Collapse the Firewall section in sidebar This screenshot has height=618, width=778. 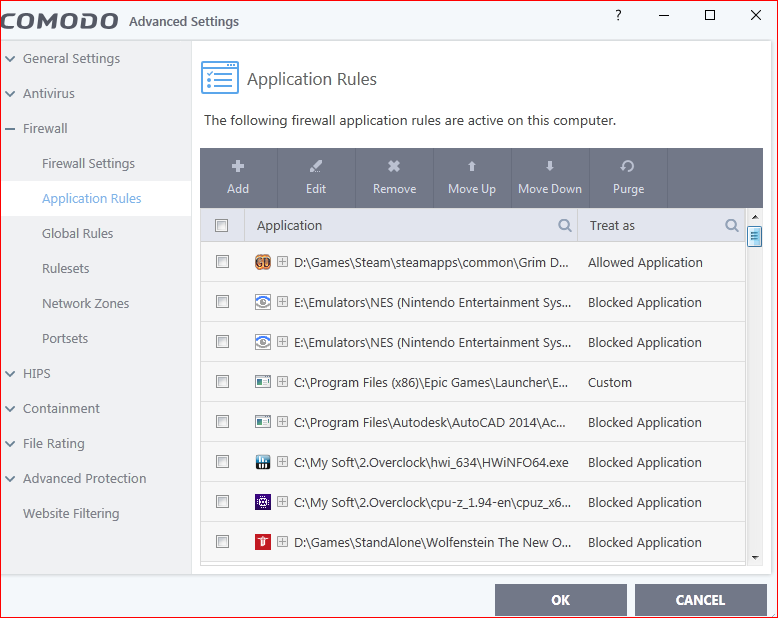point(10,129)
